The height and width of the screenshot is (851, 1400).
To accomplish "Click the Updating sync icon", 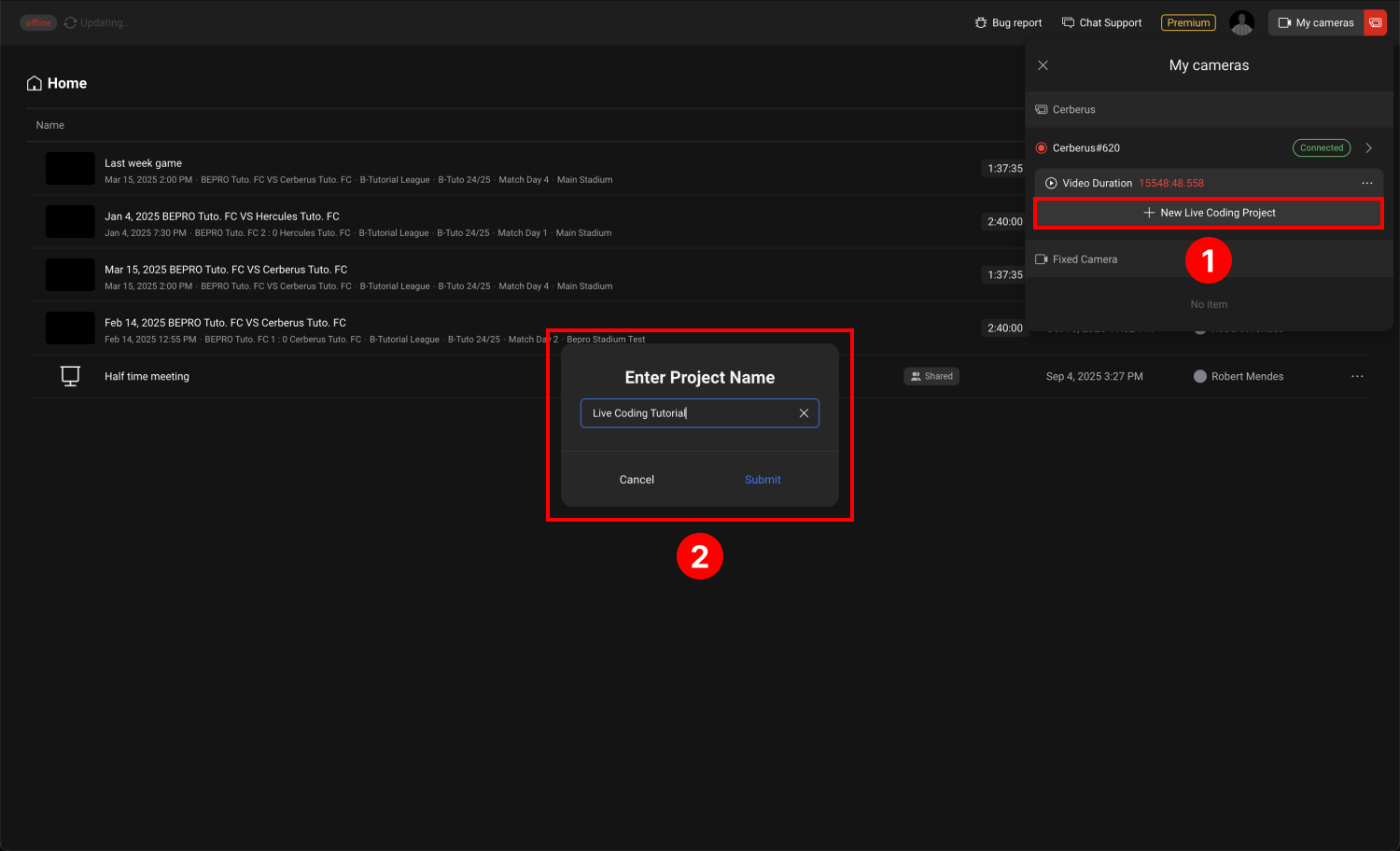I will (x=70, y=22).
